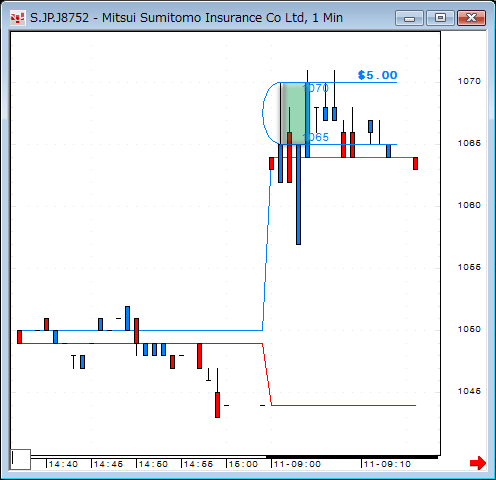
Task: Maximize the chart window
Action: click(440, 18)
